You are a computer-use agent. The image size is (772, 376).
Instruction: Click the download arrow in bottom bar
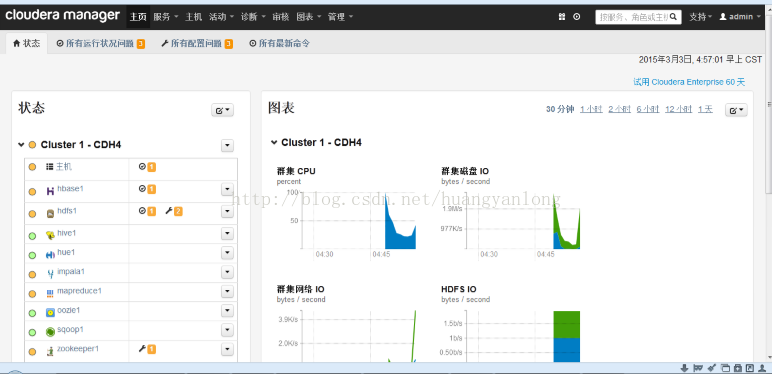[x=684, y=368]
